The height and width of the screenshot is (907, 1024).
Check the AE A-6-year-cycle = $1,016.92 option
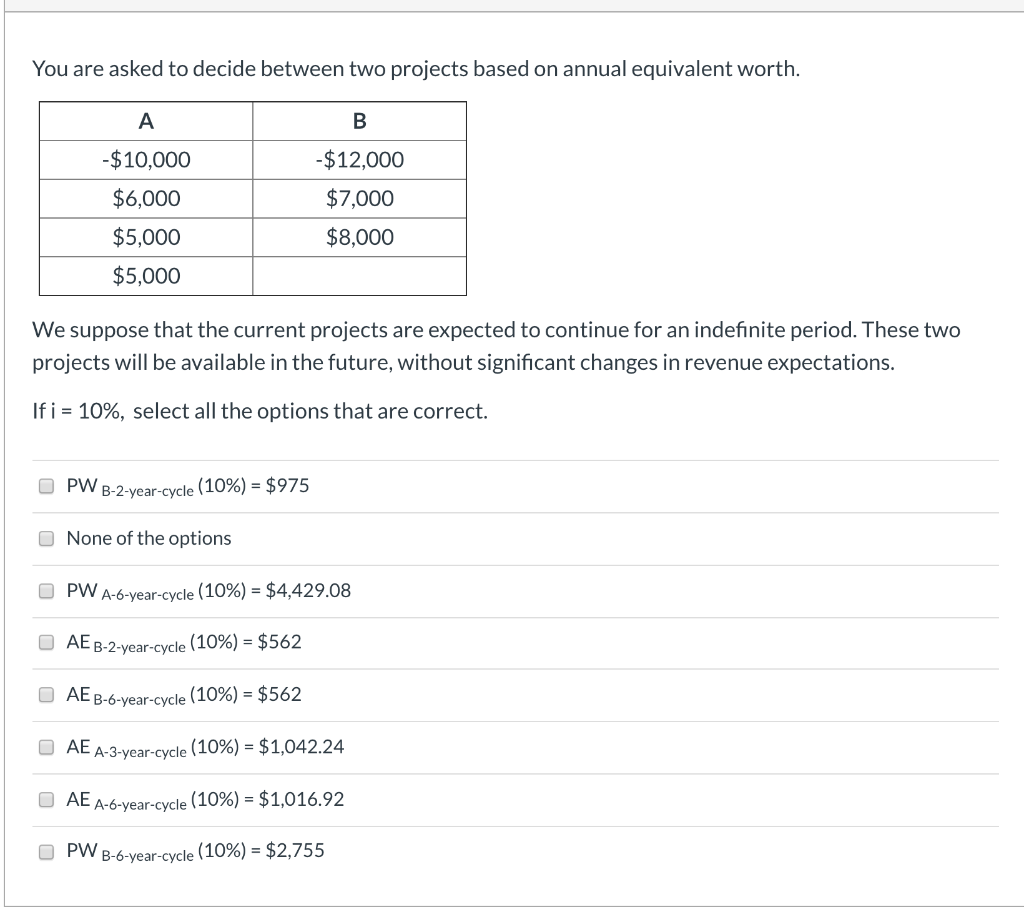(45, 798)
